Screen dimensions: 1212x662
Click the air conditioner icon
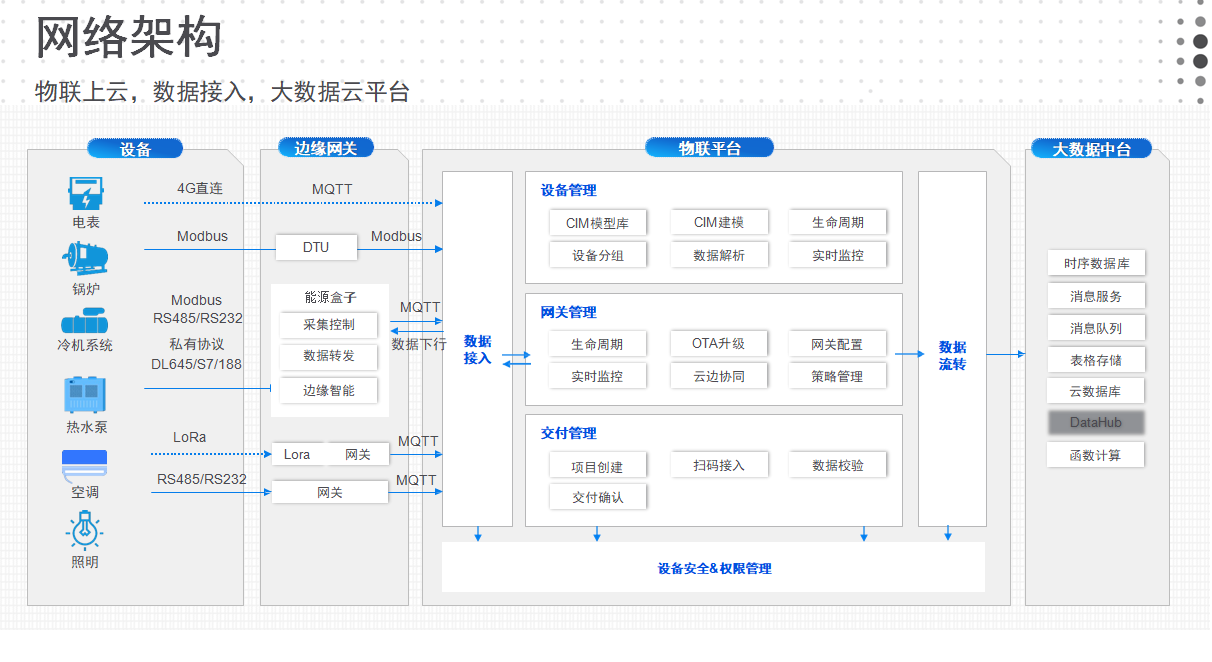pyautogui.click(x=85, y=464)
